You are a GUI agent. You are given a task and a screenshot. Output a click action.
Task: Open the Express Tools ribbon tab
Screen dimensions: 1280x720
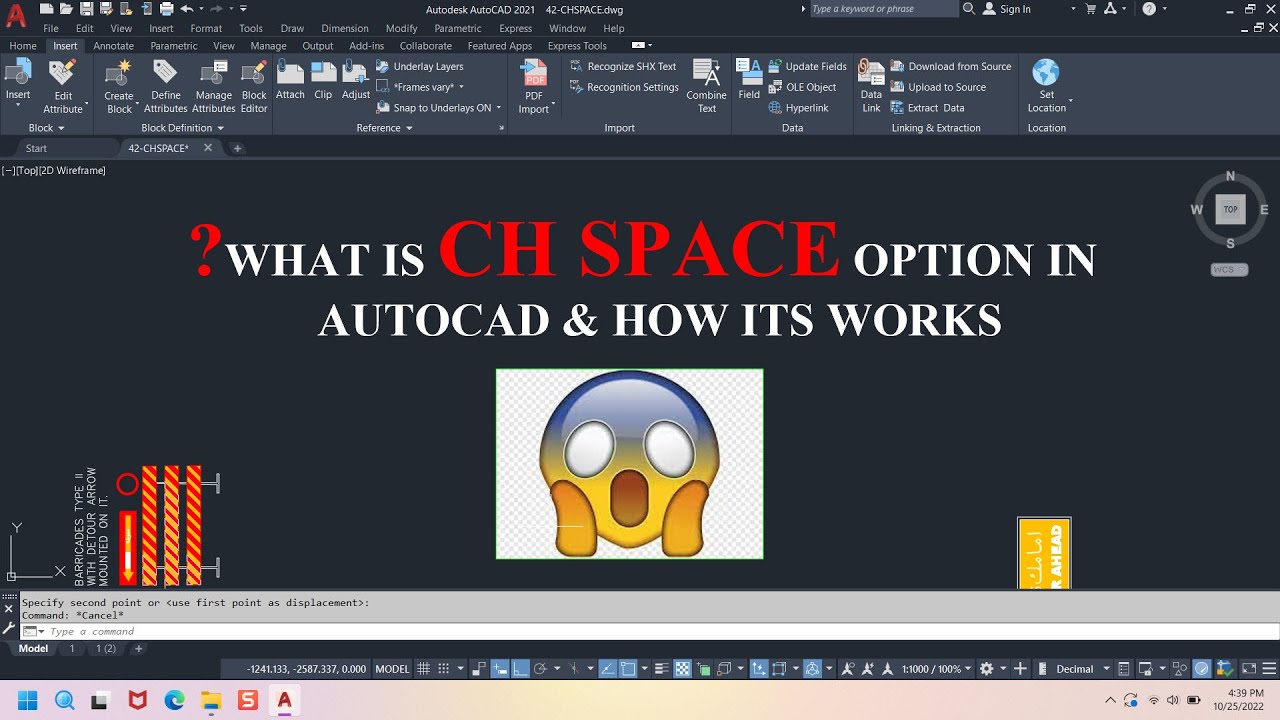577,46
